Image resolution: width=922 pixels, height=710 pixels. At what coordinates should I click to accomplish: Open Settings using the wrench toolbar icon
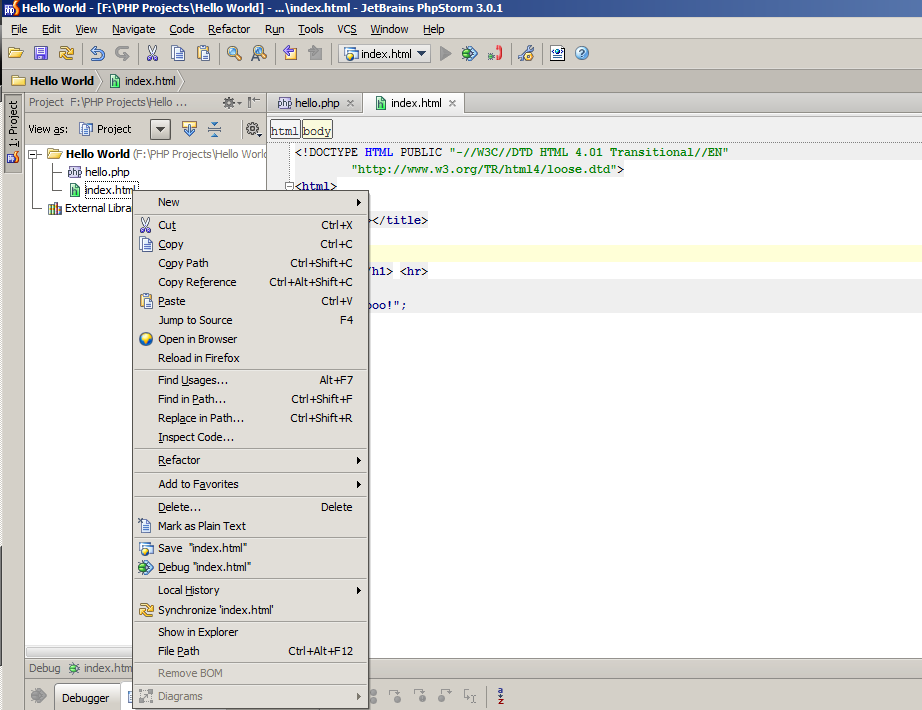pos(527,53)
